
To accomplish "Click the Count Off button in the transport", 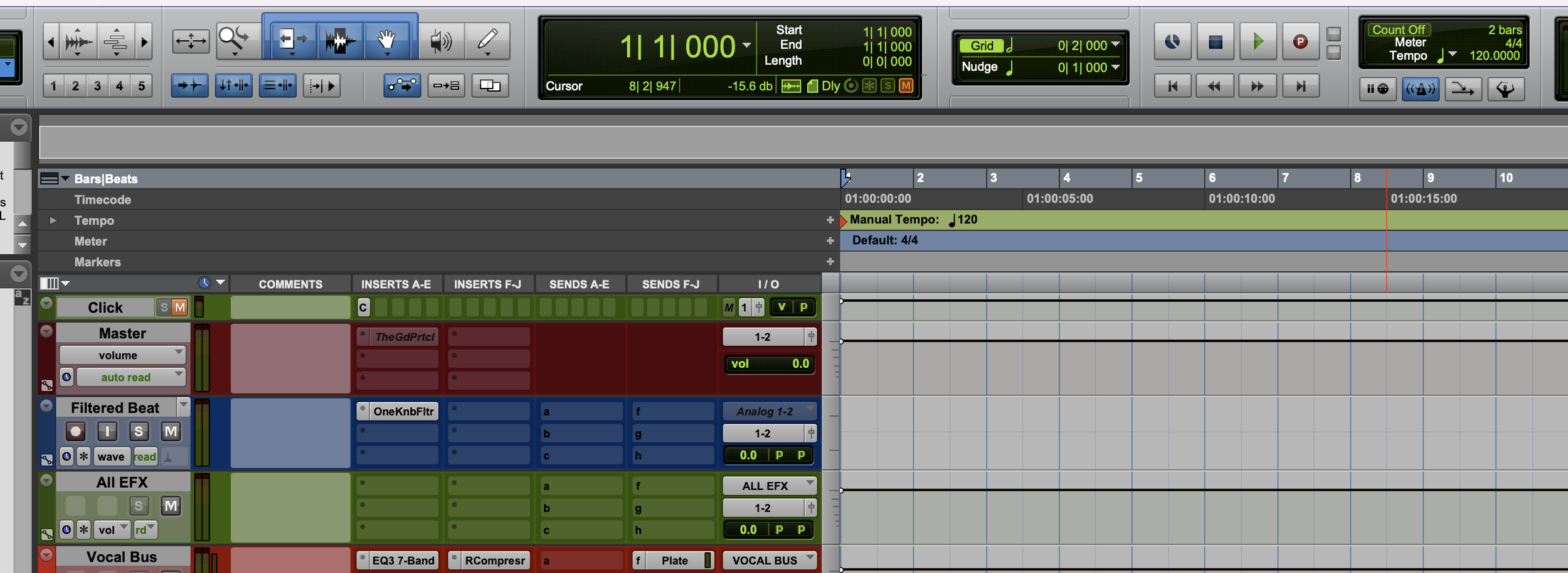I will 1400,29.
